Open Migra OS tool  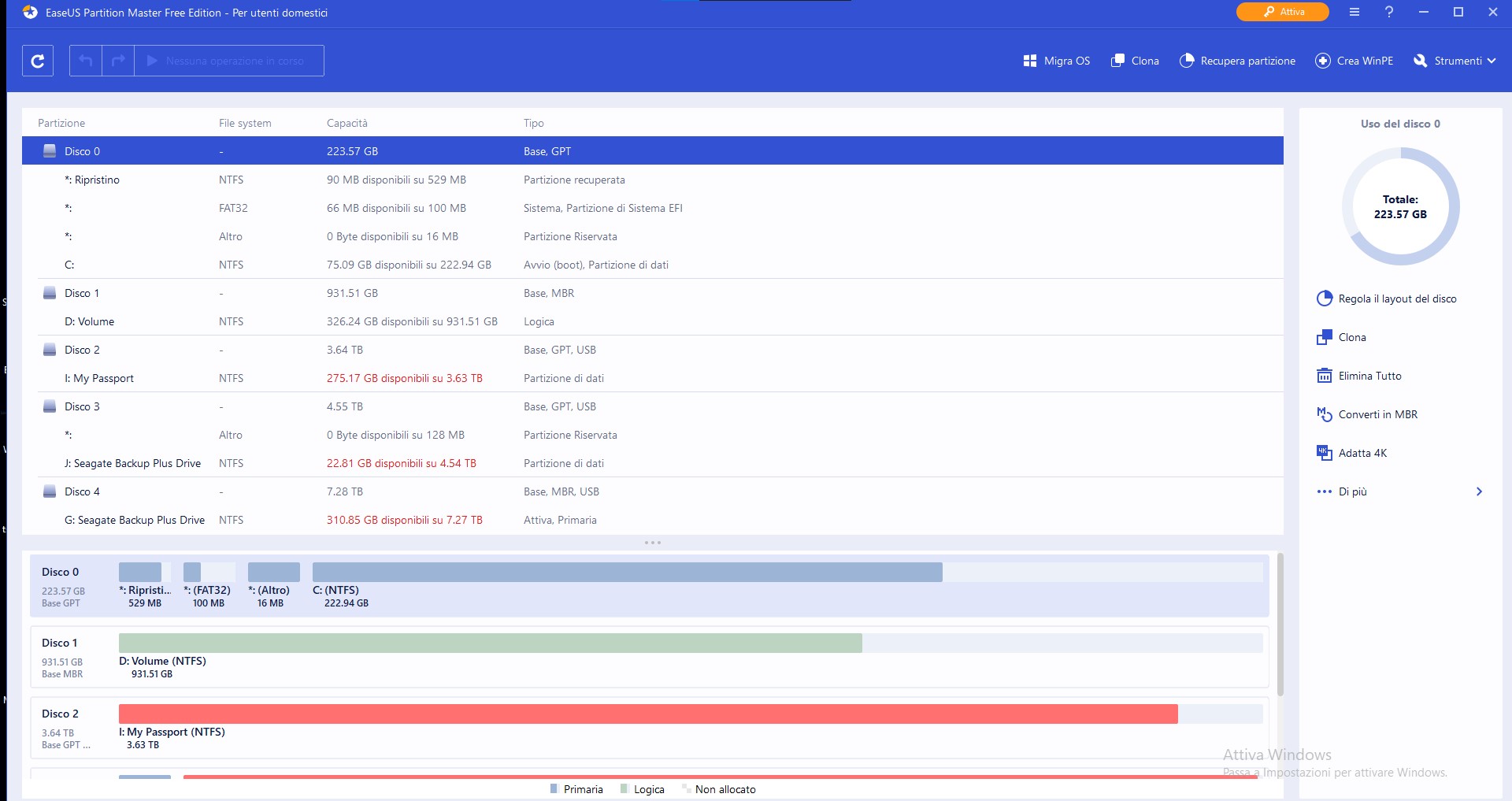1056,61
